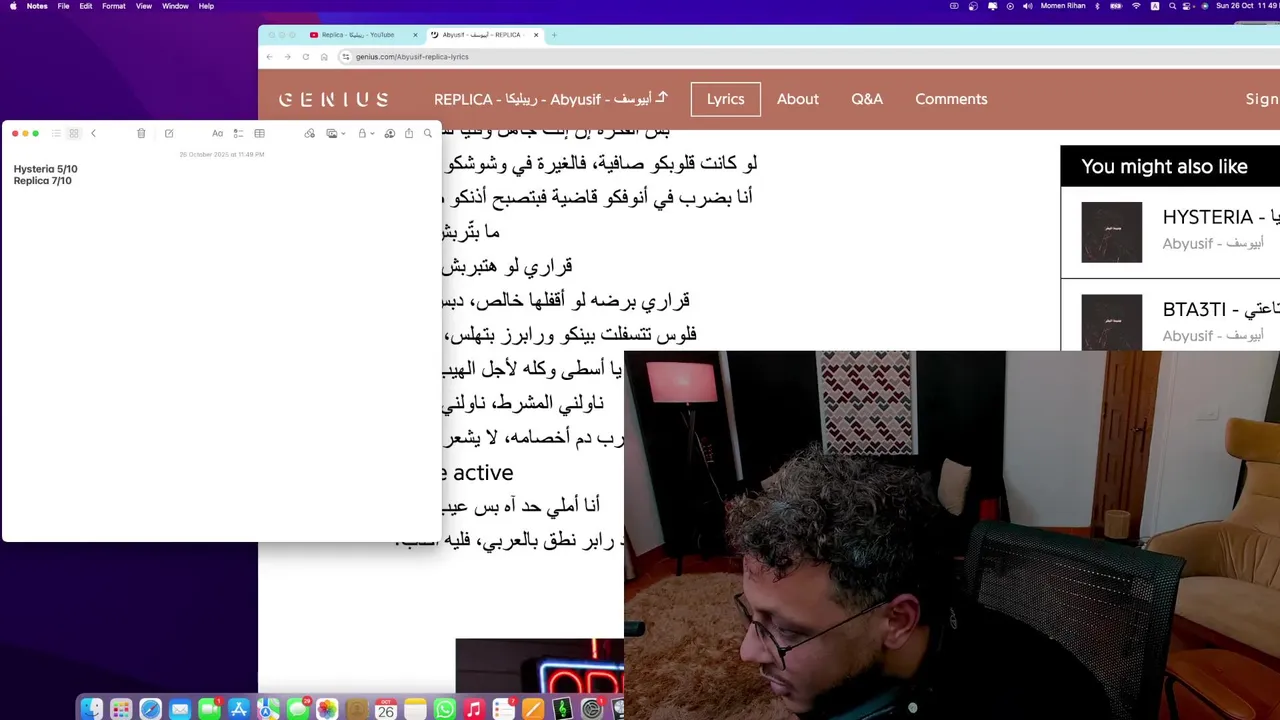
Task: Close the YouTube browser tab
Action: [x=415, y=35]
